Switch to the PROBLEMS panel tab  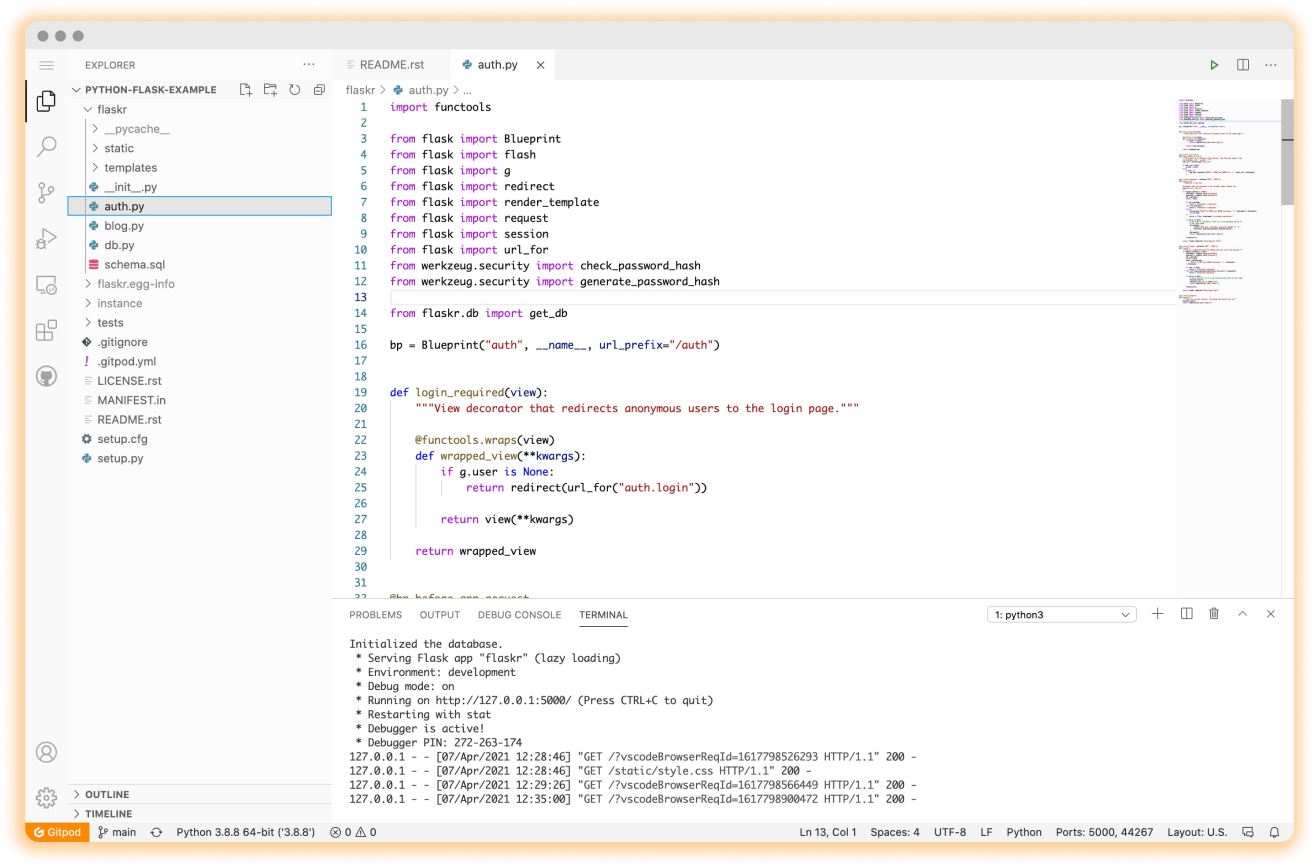pos(375,615)
